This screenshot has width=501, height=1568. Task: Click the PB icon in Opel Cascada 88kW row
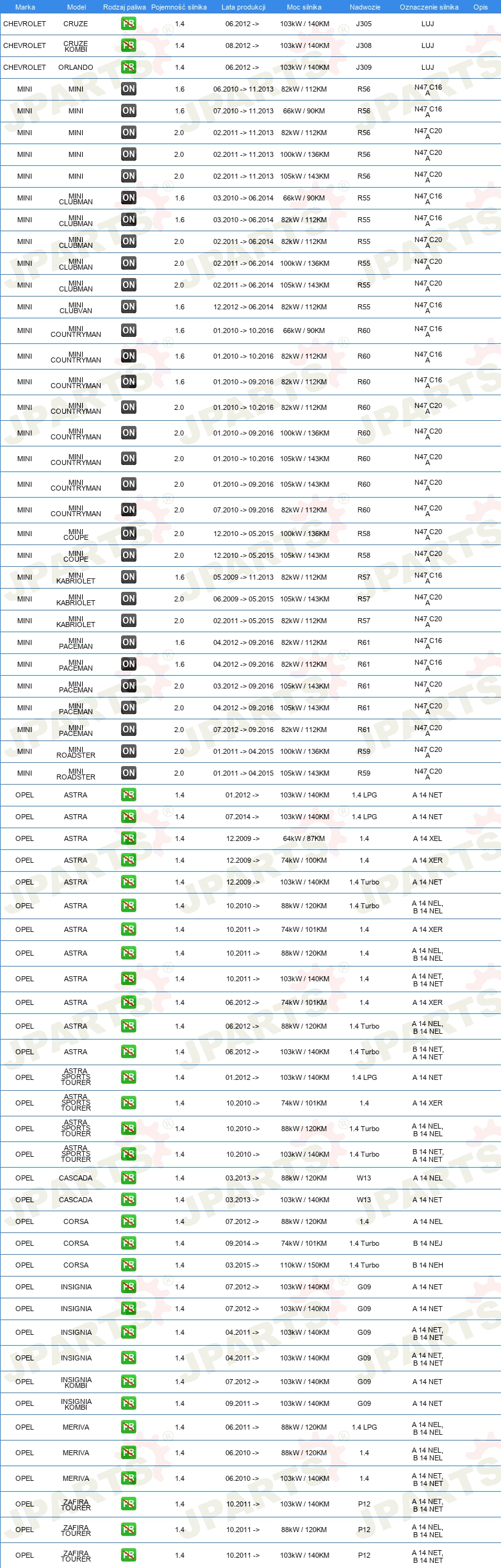pyautogui.click(x=128, y=1178)
